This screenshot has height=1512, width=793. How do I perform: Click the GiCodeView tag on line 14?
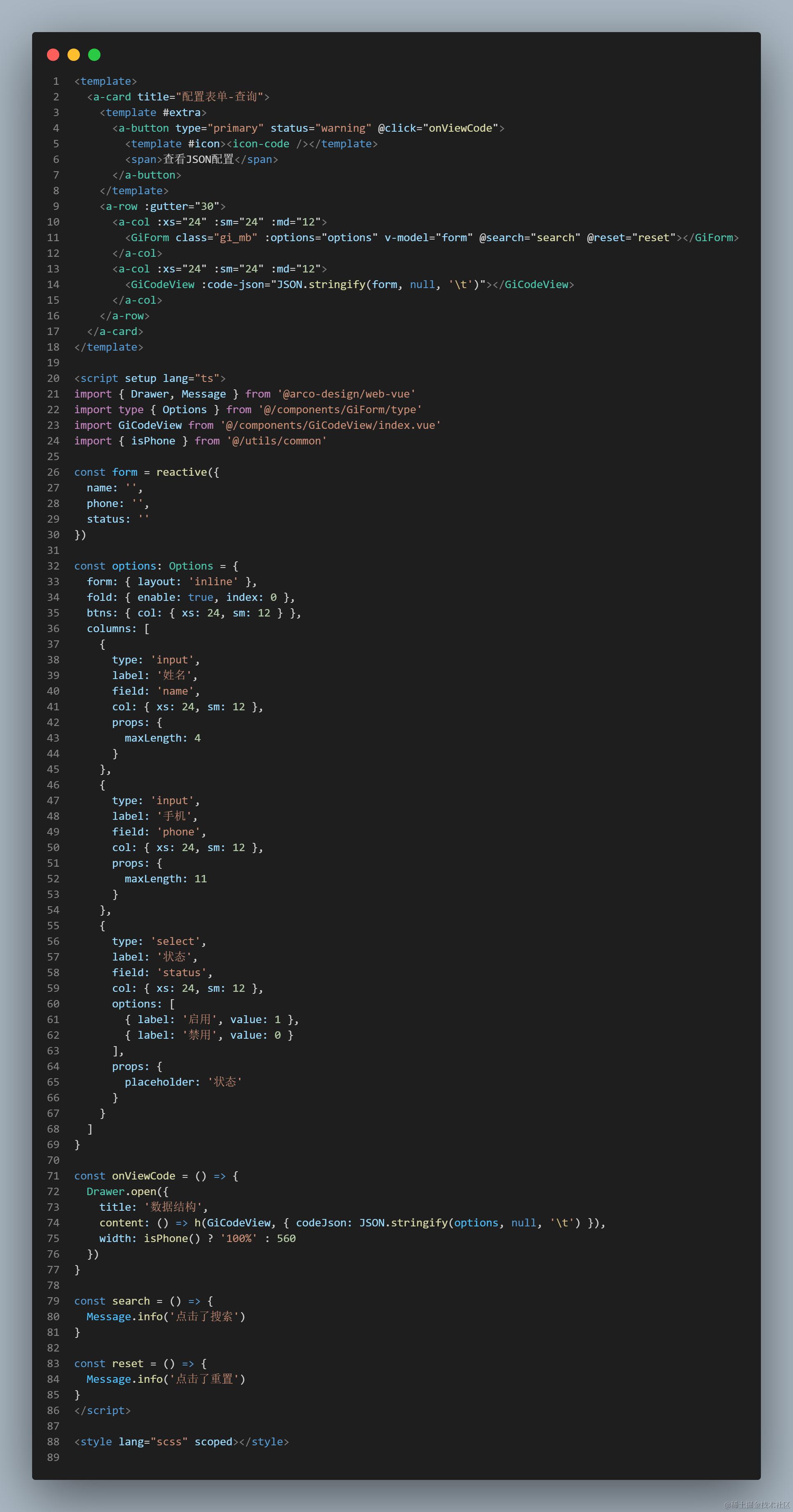click(x=162, y=285)
